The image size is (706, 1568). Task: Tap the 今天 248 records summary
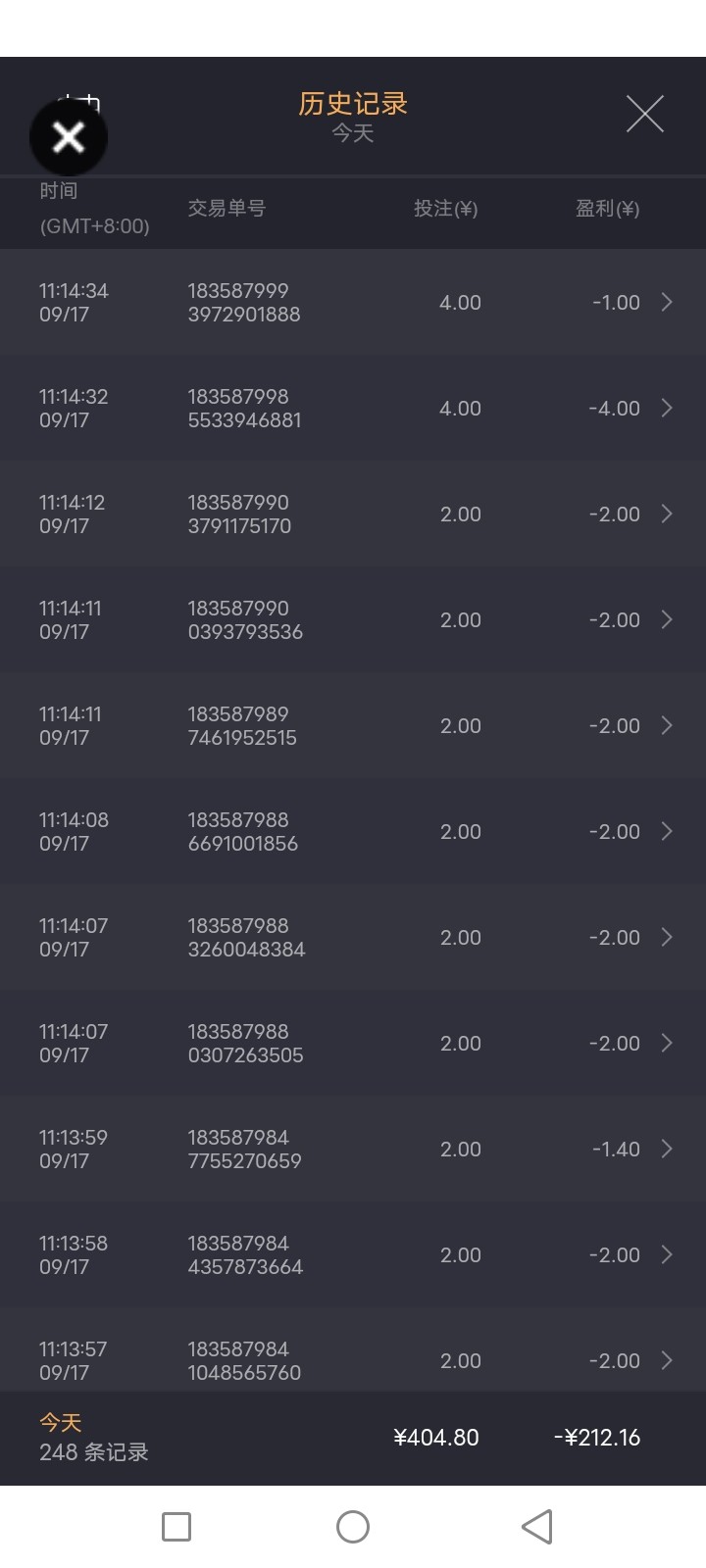point(94,1438)
